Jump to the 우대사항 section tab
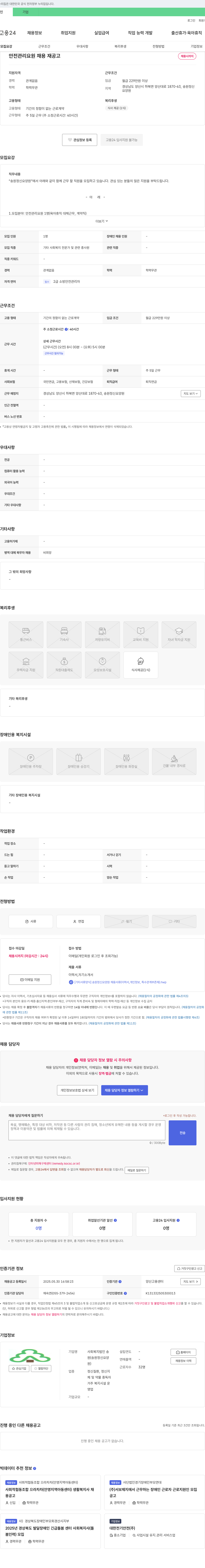This screenshot has width=205, height=1568. (82, 46)
